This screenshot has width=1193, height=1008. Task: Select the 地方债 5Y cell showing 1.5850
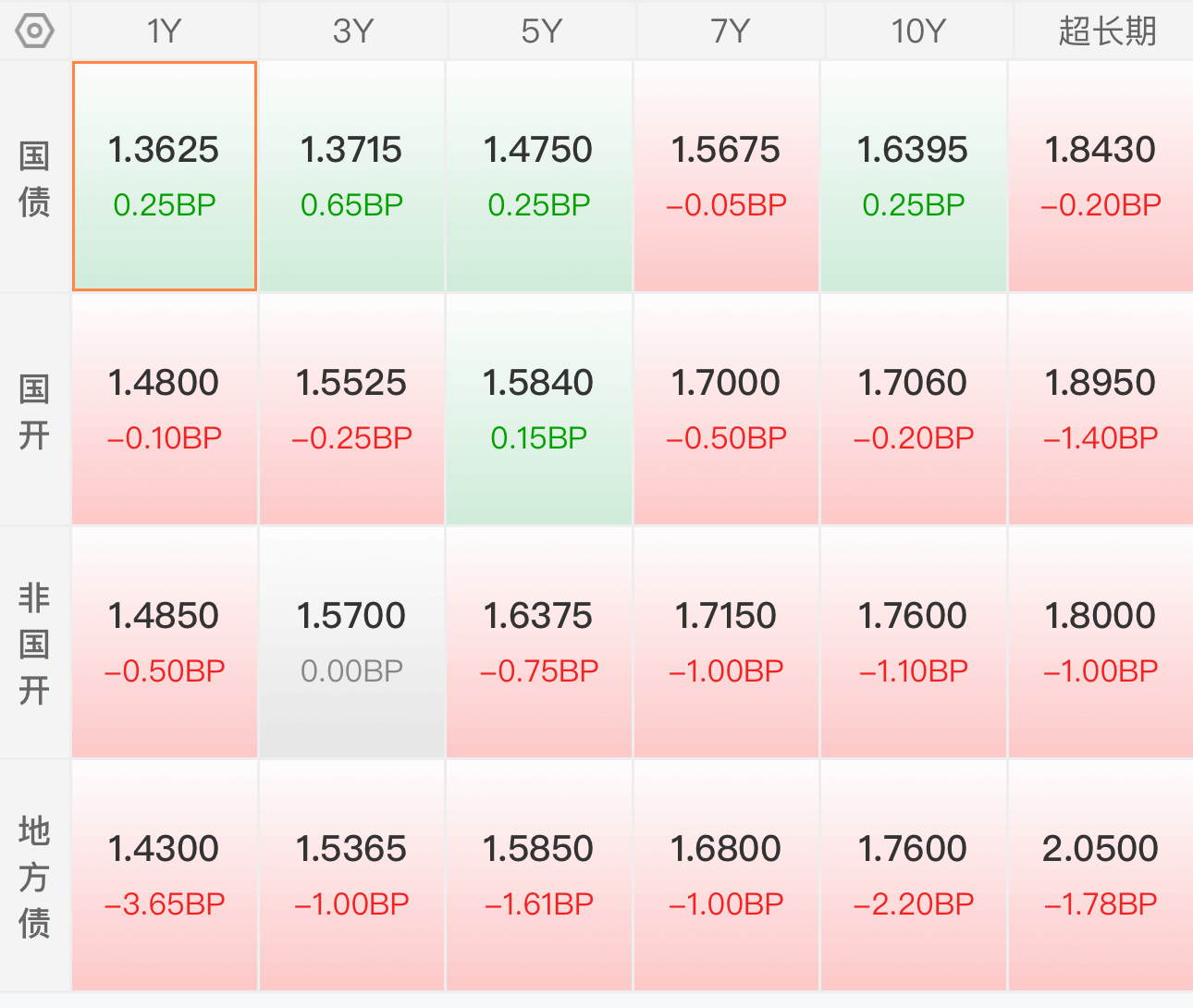539,876
